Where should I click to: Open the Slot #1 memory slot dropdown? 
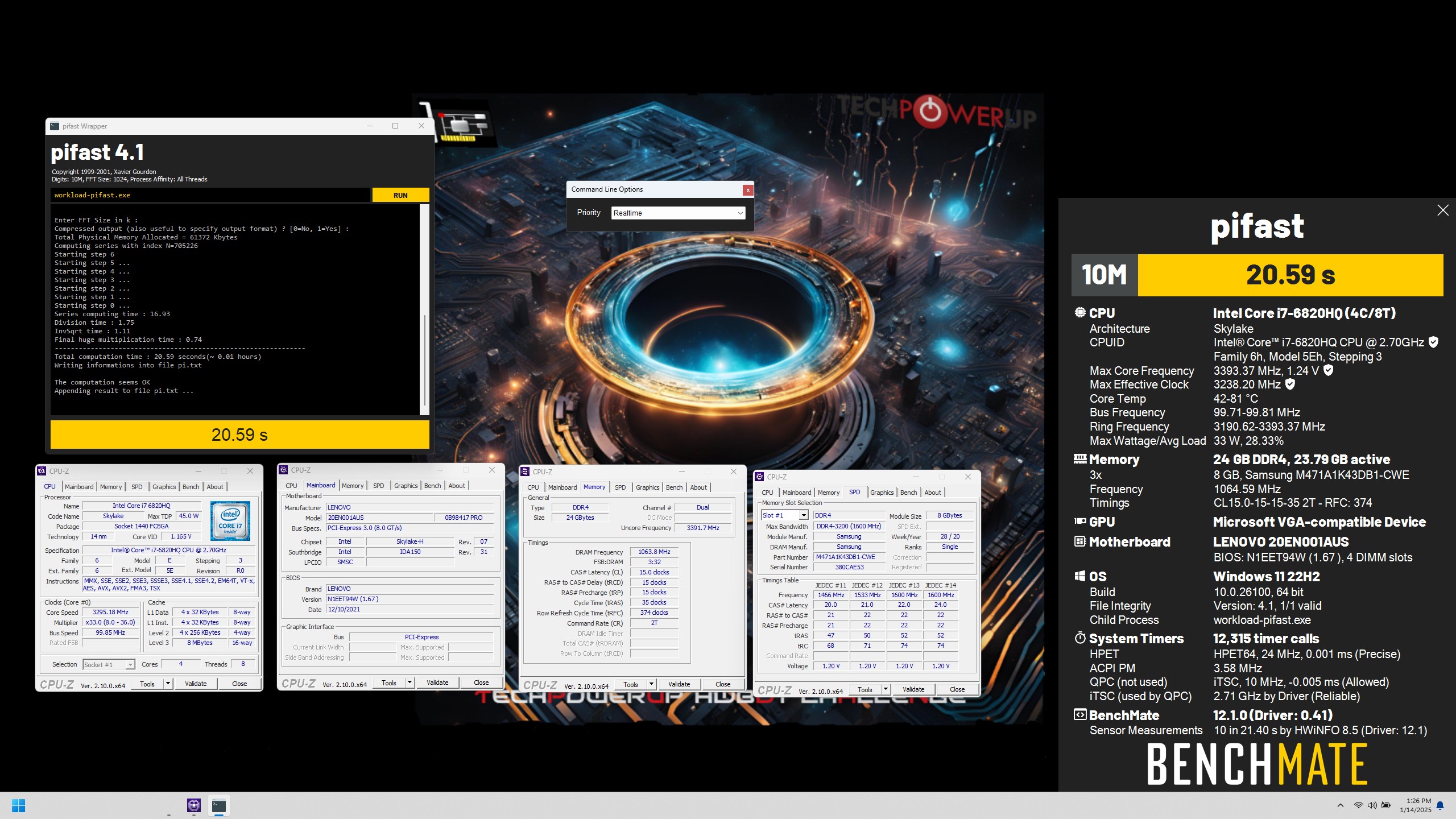[x=785, y=515]
